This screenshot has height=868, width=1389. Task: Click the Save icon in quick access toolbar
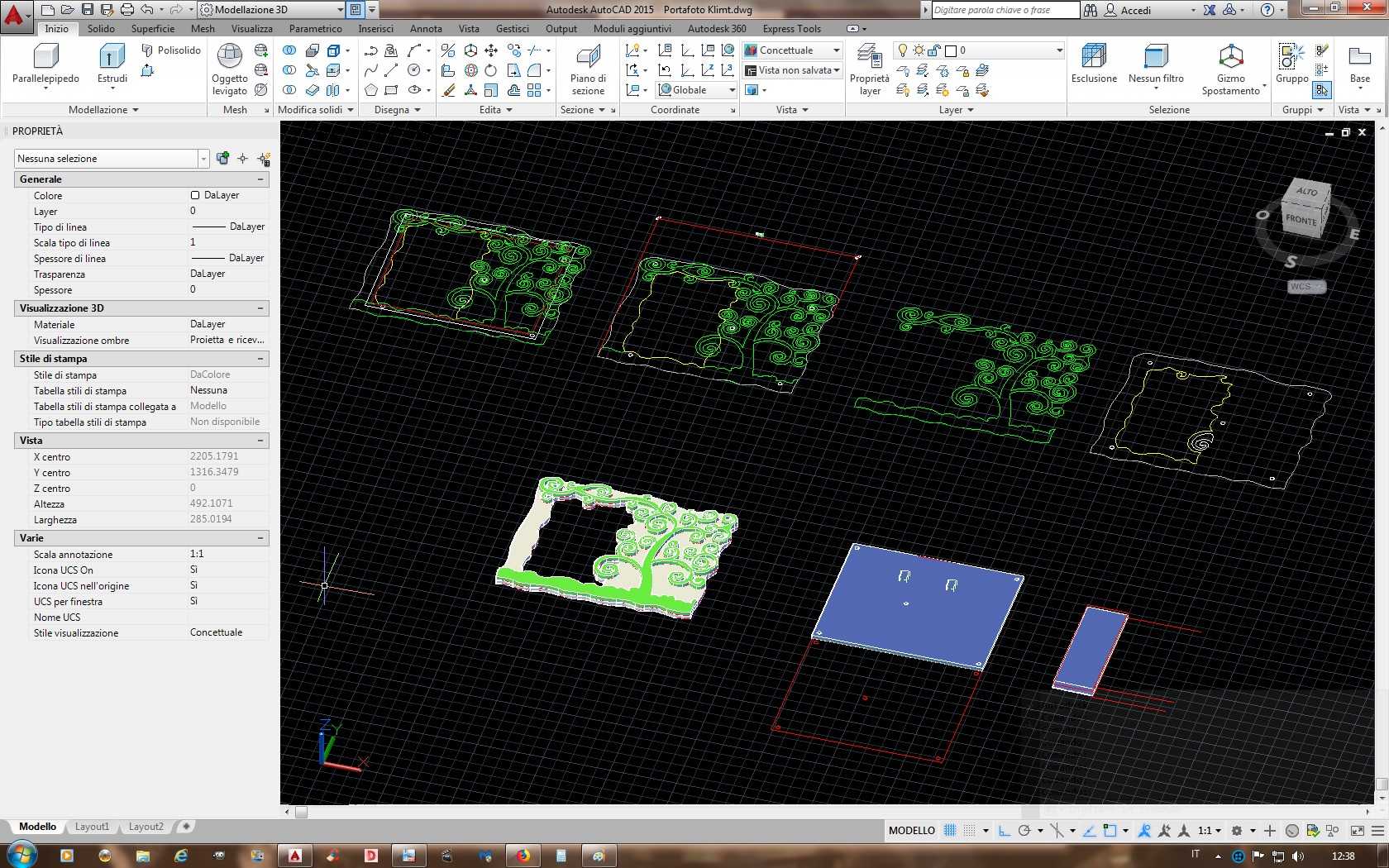(x=88, y=10)
